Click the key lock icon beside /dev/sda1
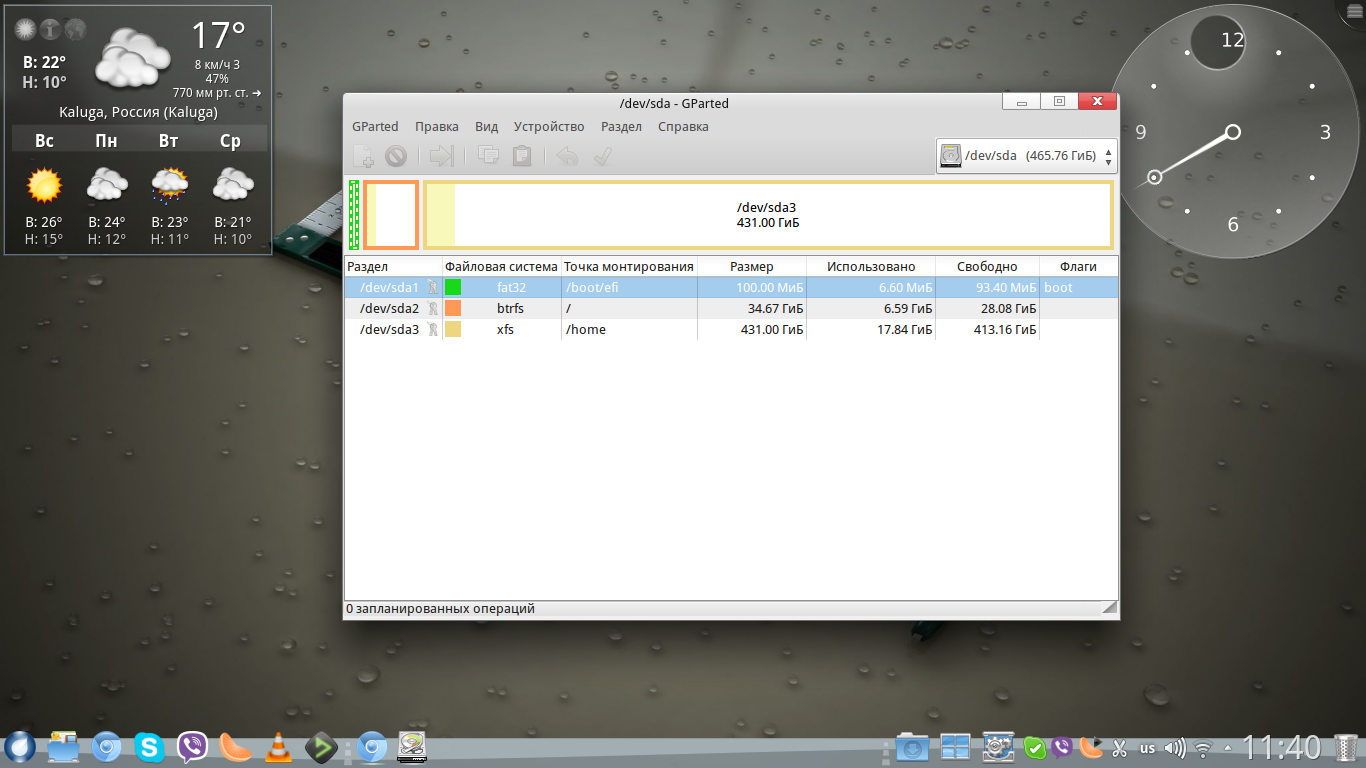 click(x=433, y=287)
